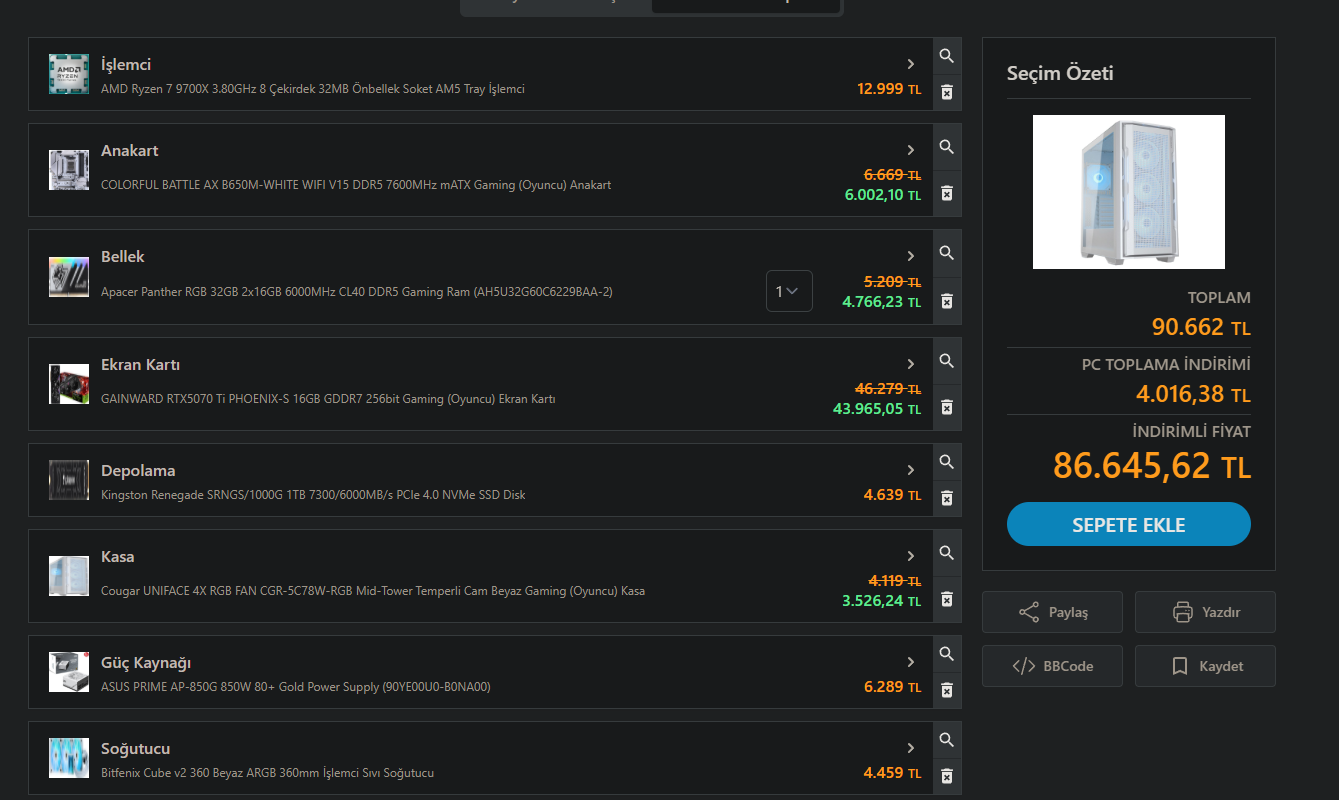Screen dimensions: 1339x800
Task: Open the Depolama row chevron
Action: click(911, 470)
